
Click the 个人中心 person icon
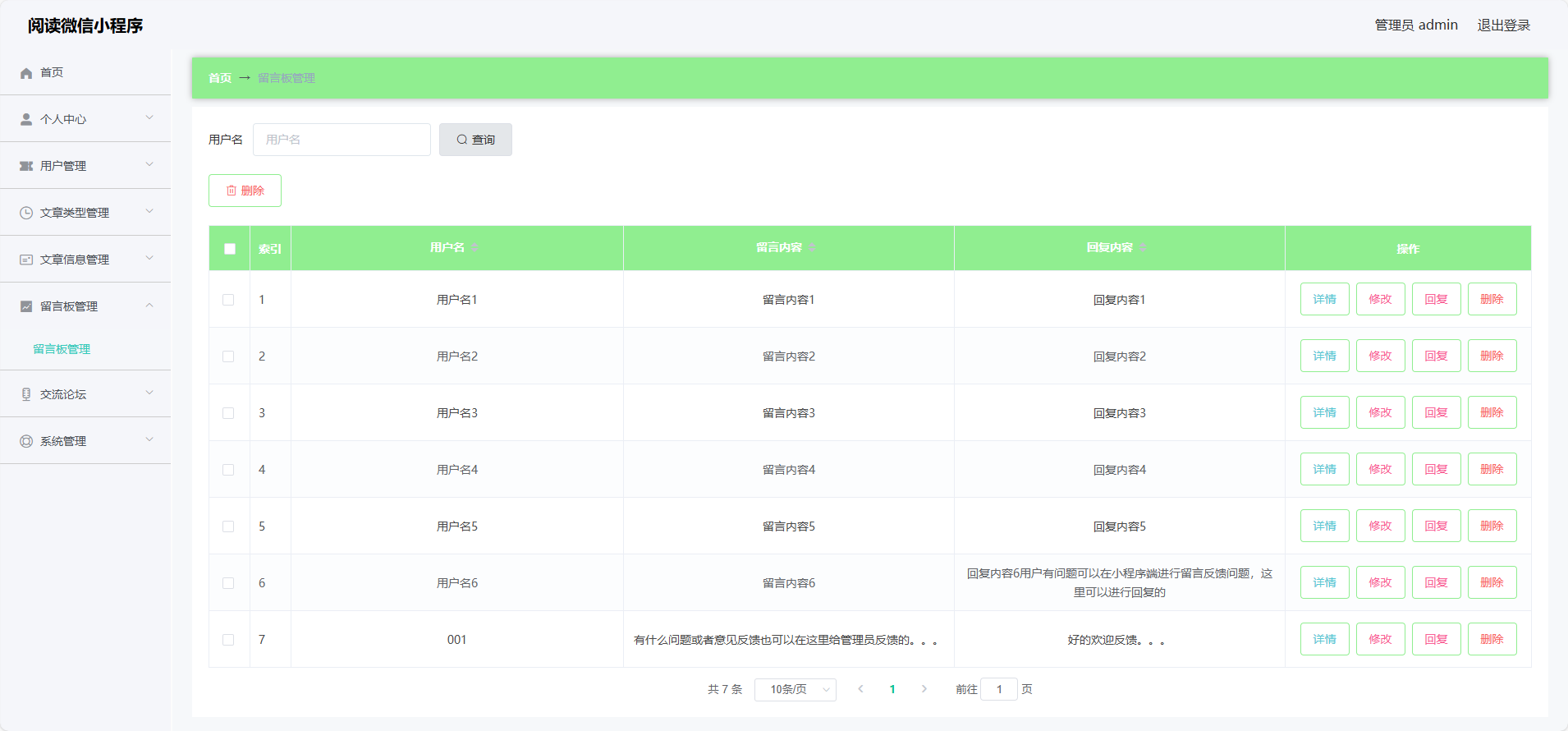[x=26, y=120]
